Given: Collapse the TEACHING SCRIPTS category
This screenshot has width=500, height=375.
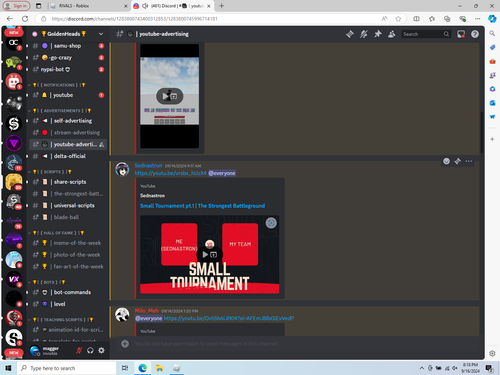Looking at the screenshot, I should tap(61, 320).
